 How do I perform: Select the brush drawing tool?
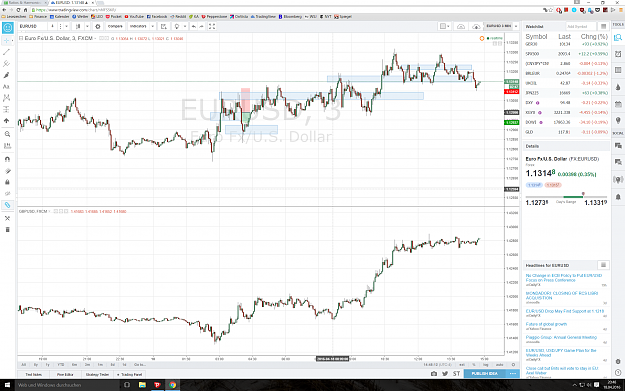(6, 75)
